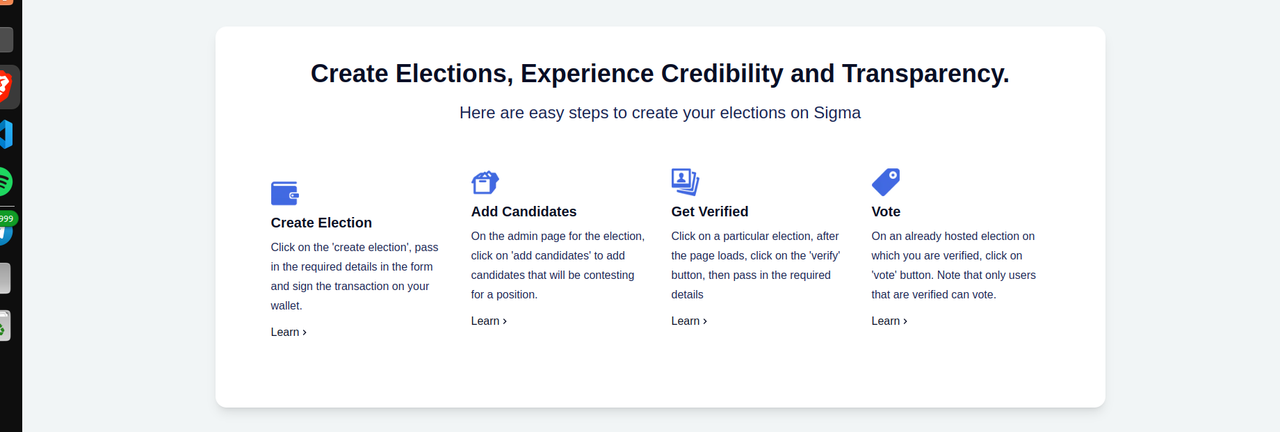The width and height of the screenshot is (1280, 432).
Task: Click the Vote heading
Action: (886, 212)
